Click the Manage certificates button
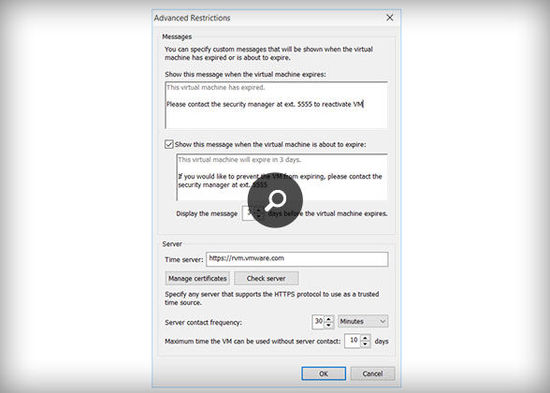 pyautogui.click(x=197, y=278)
